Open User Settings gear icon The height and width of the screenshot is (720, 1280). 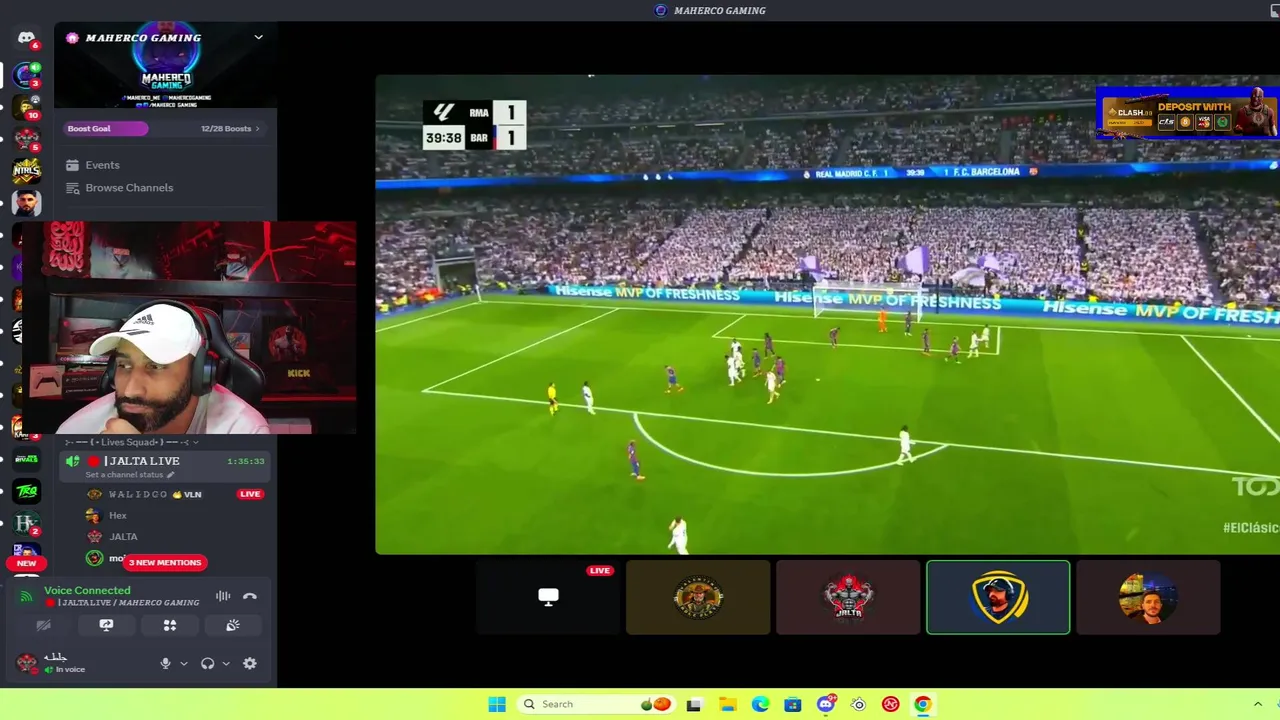coord(250,663)
